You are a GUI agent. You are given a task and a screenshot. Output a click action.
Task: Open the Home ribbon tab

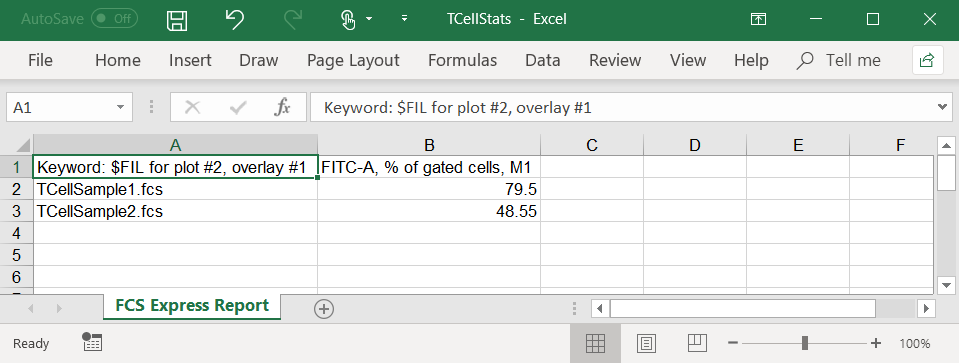coord(117,60)
